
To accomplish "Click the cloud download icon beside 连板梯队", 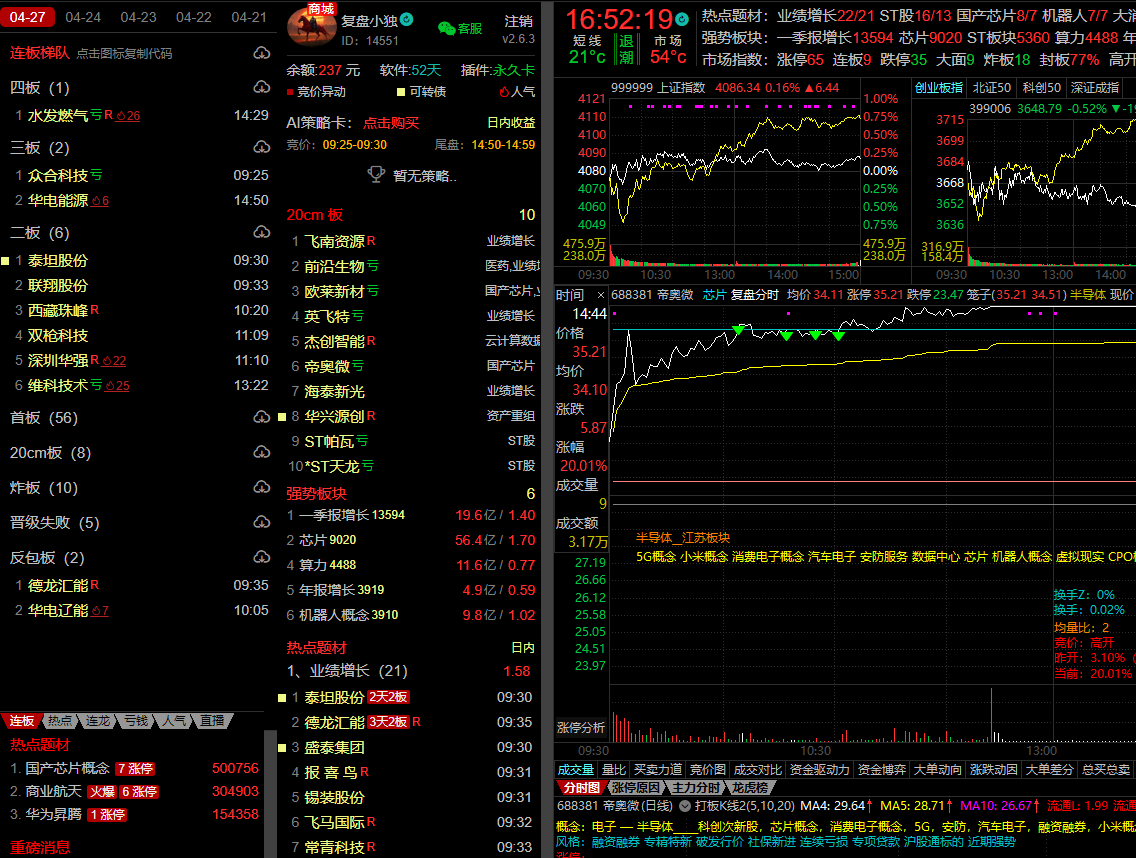I will click(261, 53).
